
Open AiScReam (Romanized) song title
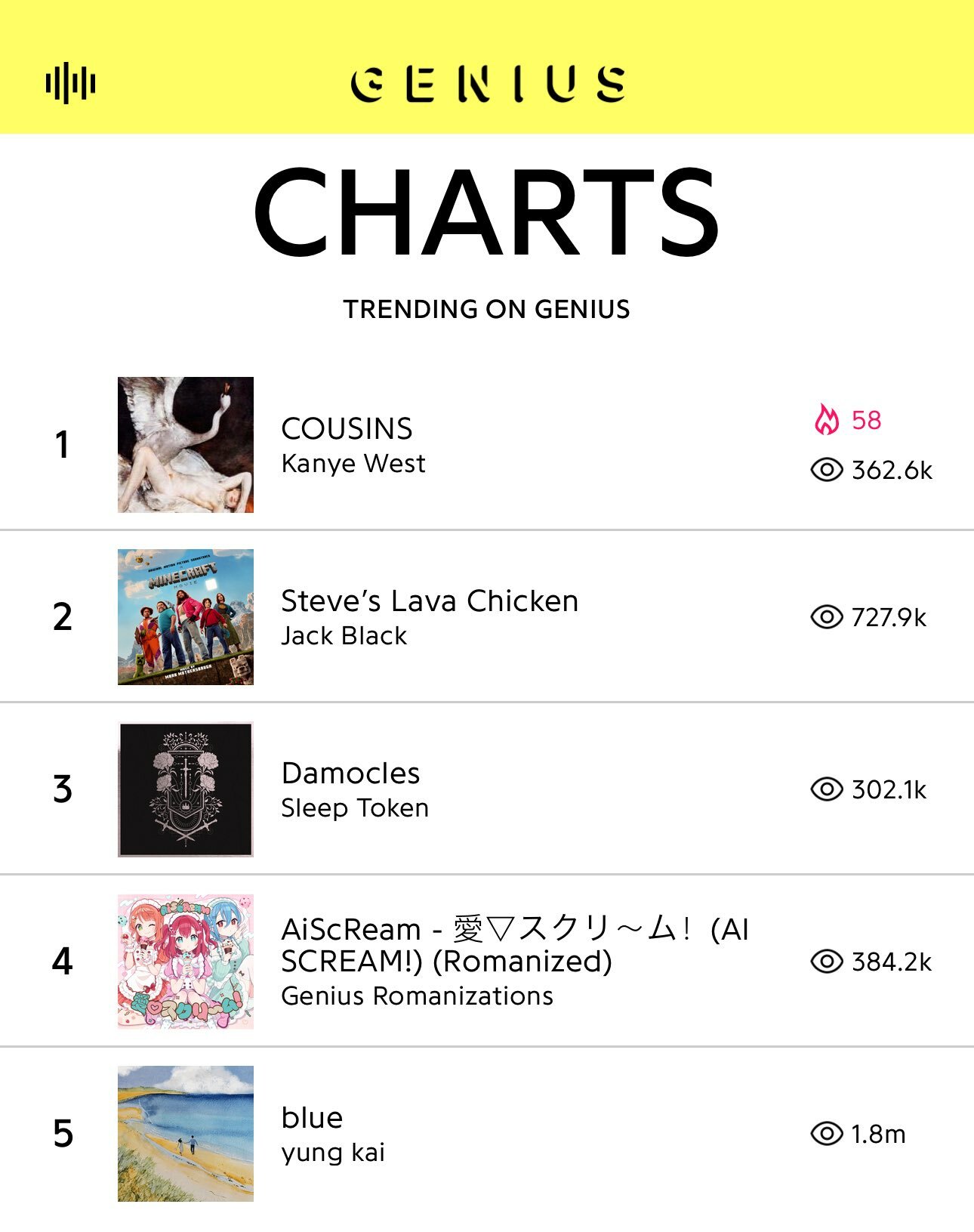[515, 945]
